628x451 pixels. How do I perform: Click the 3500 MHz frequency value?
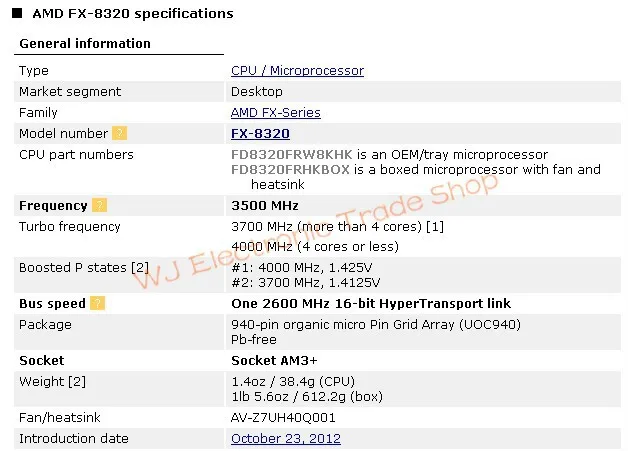[x=265, y=205]
